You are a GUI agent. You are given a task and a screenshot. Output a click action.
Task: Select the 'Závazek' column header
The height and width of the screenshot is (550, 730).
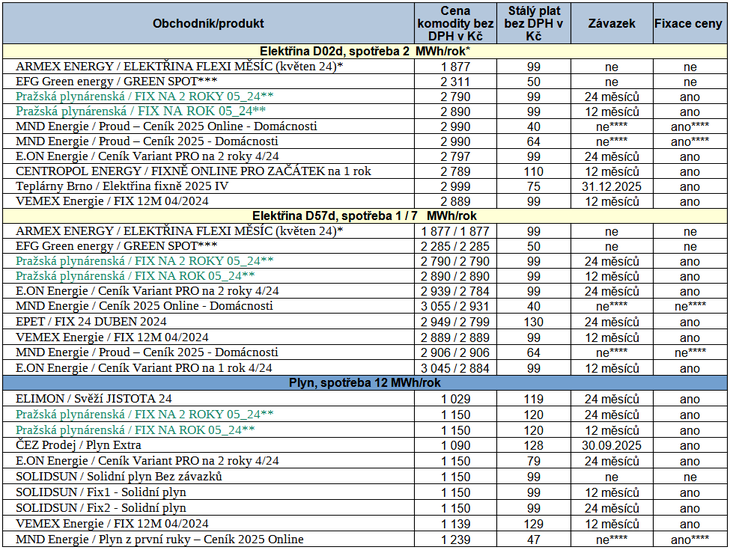click(611, 23)
